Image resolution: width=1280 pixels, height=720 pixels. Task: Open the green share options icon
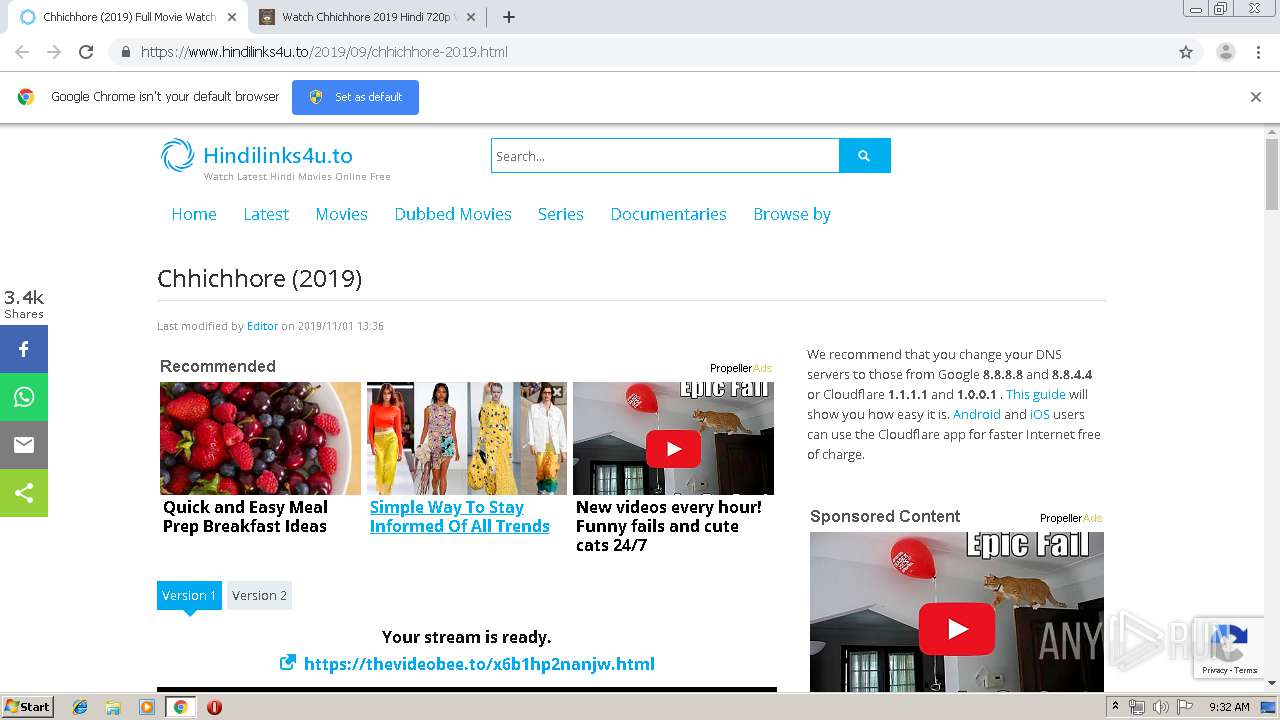pos(24,493)
